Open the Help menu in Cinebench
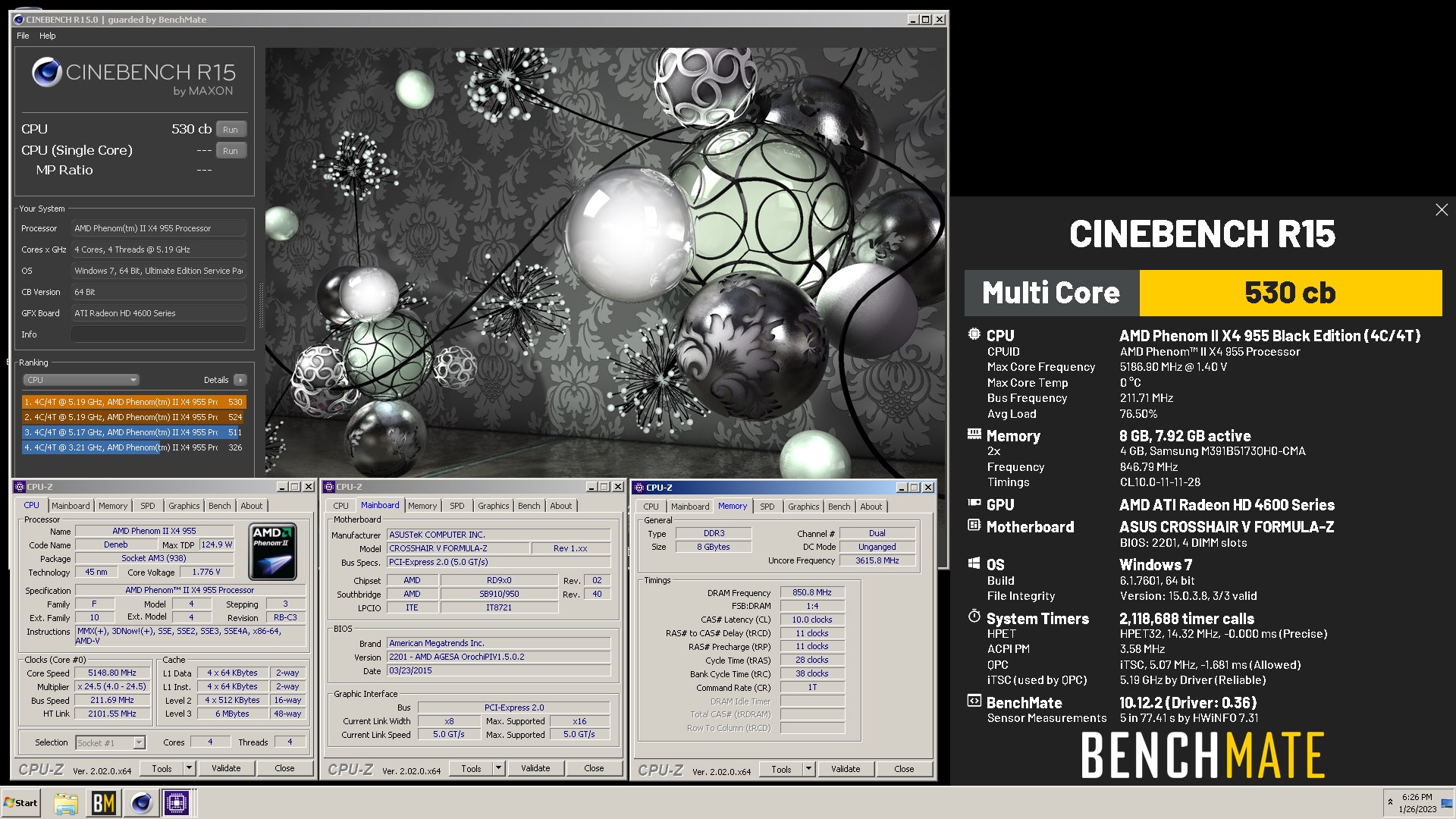This screenshot has width=1456, height=819. 47,36
